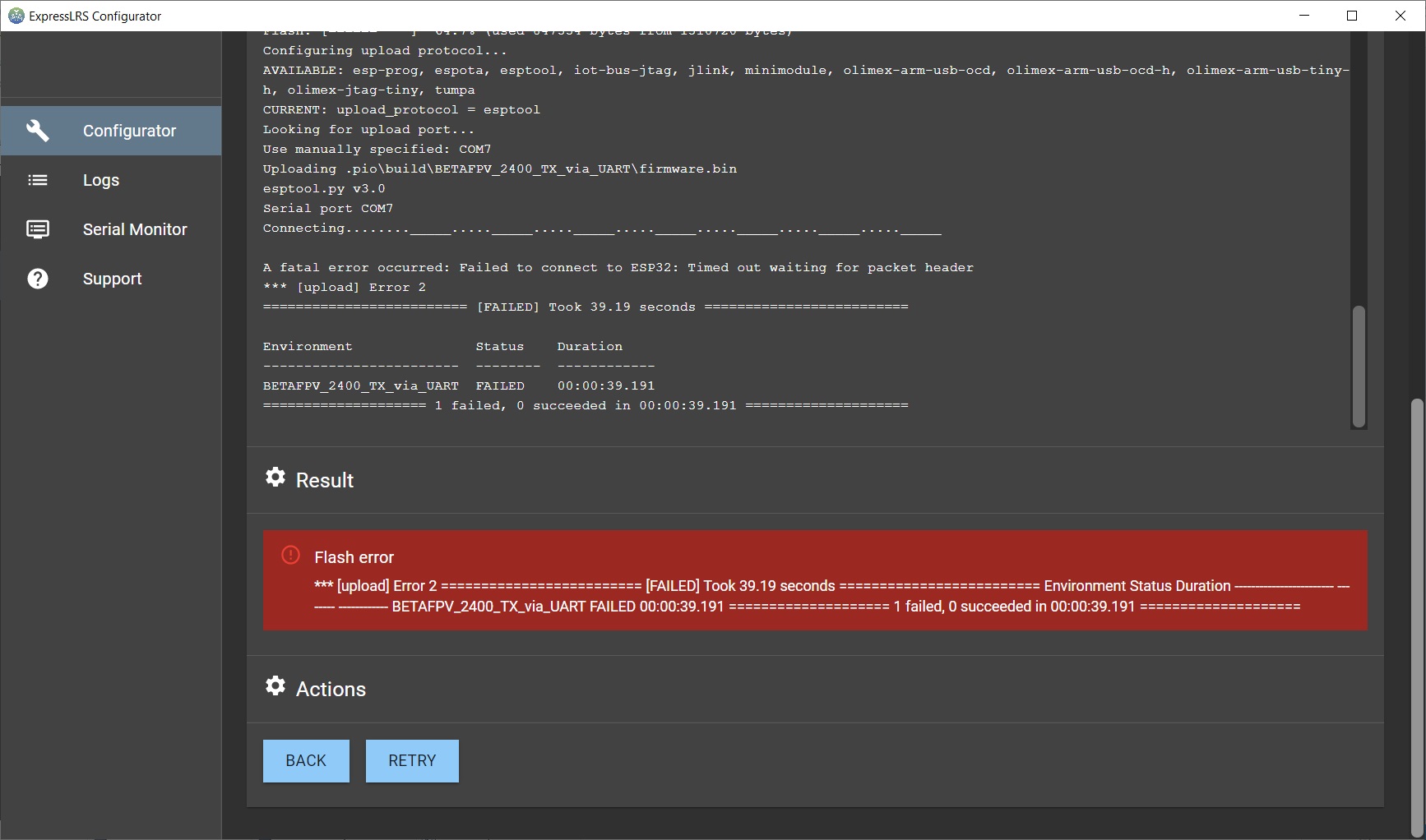Click the '1 failed, 0 succeeded' summary line
Viewport: 1426px width, 840px height.
tap(586, 406)
